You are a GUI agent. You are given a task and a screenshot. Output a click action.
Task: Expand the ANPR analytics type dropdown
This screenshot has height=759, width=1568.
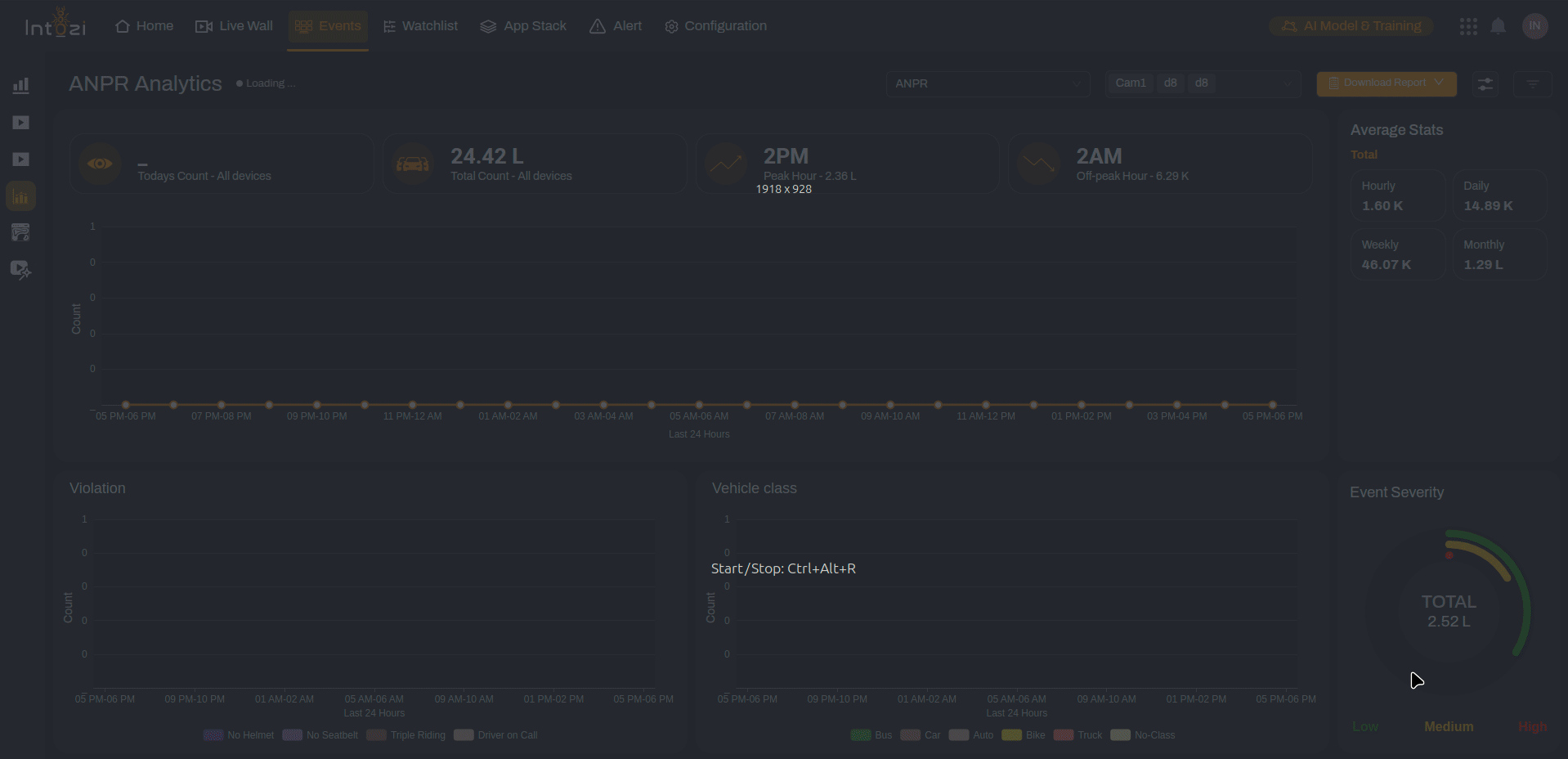pos(988,83)
